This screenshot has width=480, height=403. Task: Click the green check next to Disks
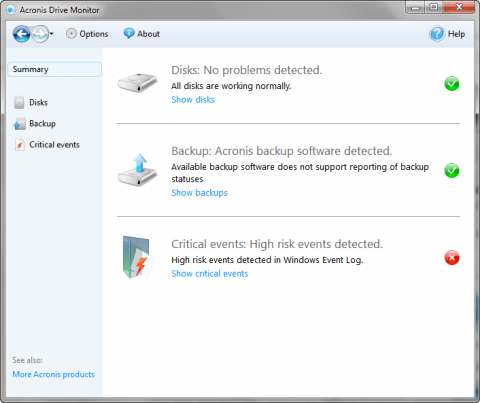pyautogui.click(x=452, y=84)
